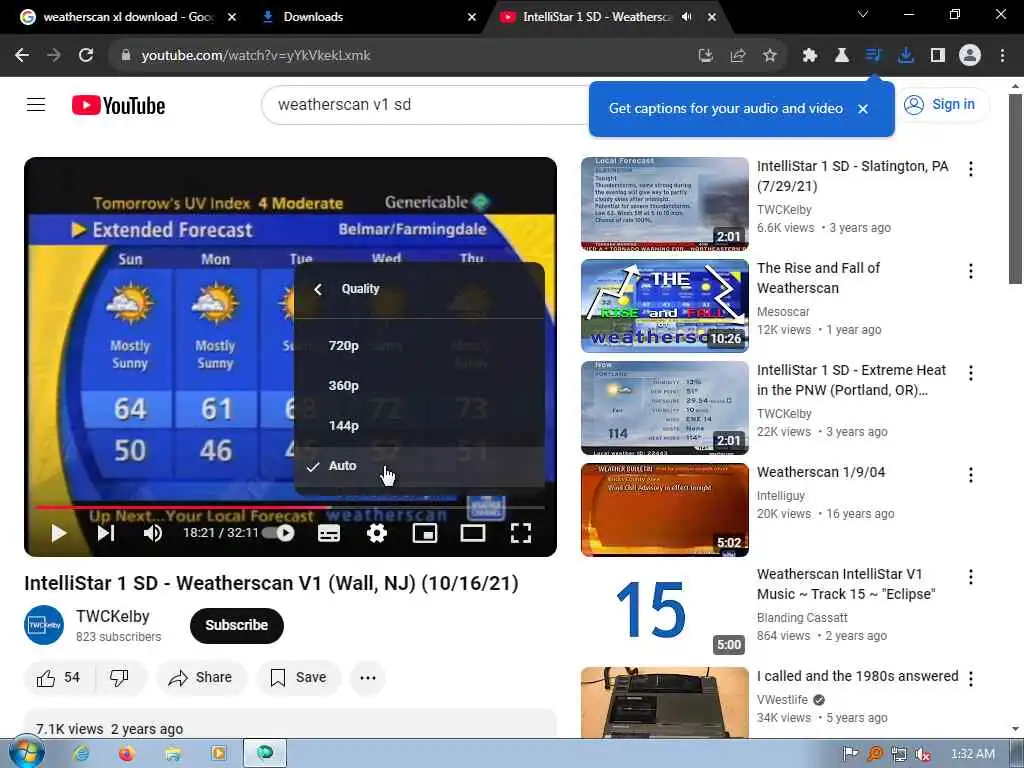
Task: Launch Internet Explorer from taskbar
Action: 81,754
